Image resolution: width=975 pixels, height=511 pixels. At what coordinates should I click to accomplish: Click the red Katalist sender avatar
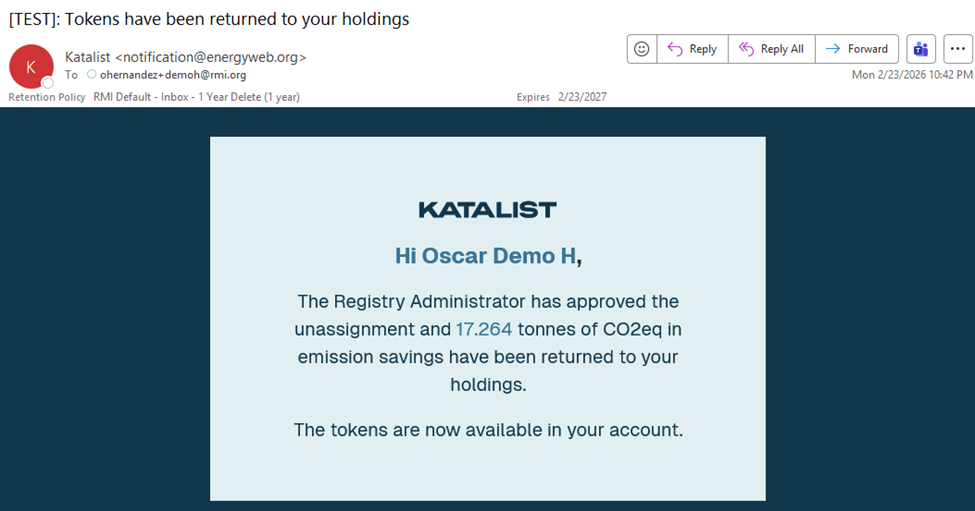pos(30,66)
